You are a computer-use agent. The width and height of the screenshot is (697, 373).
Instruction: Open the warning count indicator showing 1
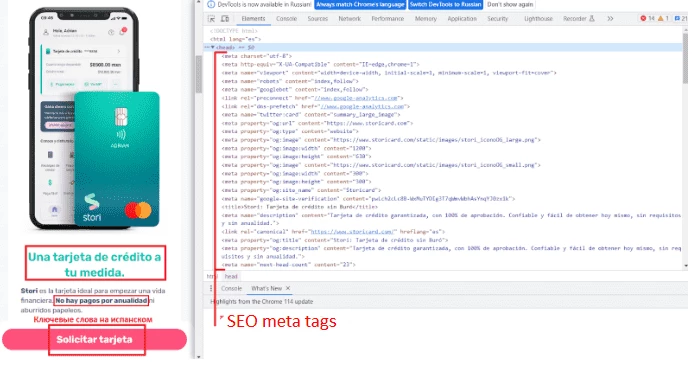[663, 19]
